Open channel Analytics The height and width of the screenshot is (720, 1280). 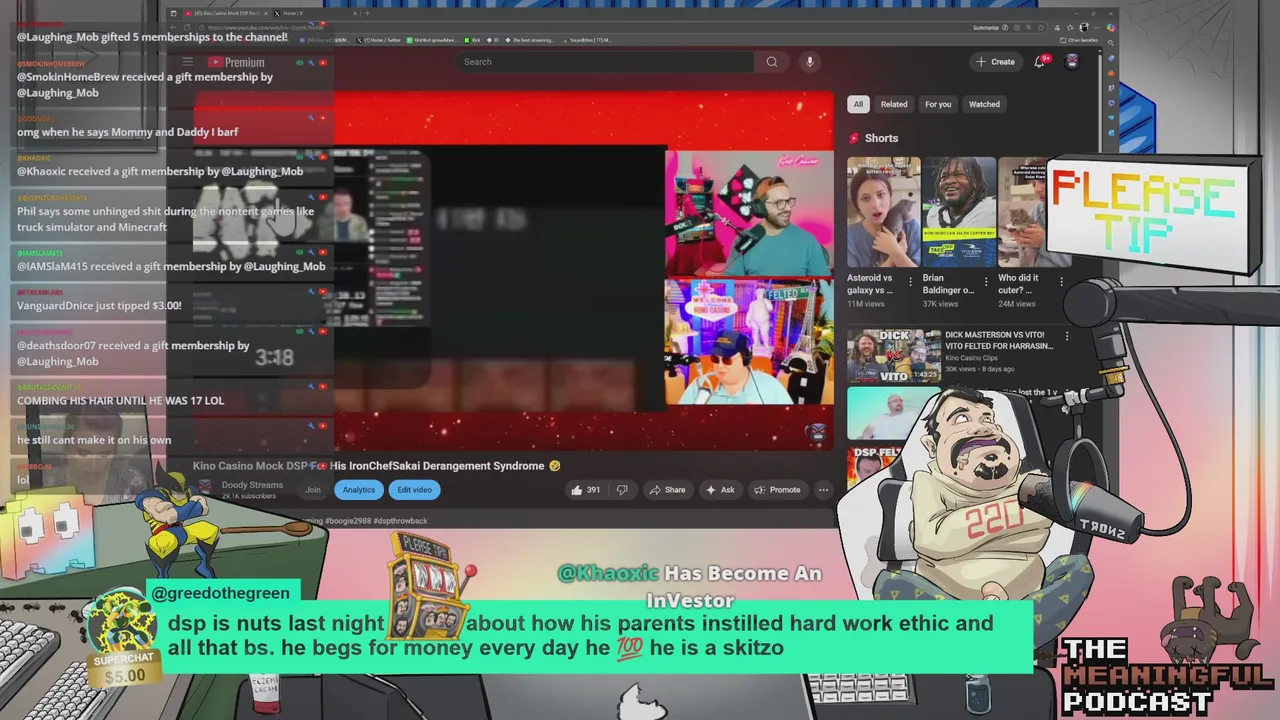[x=359, y=490]
